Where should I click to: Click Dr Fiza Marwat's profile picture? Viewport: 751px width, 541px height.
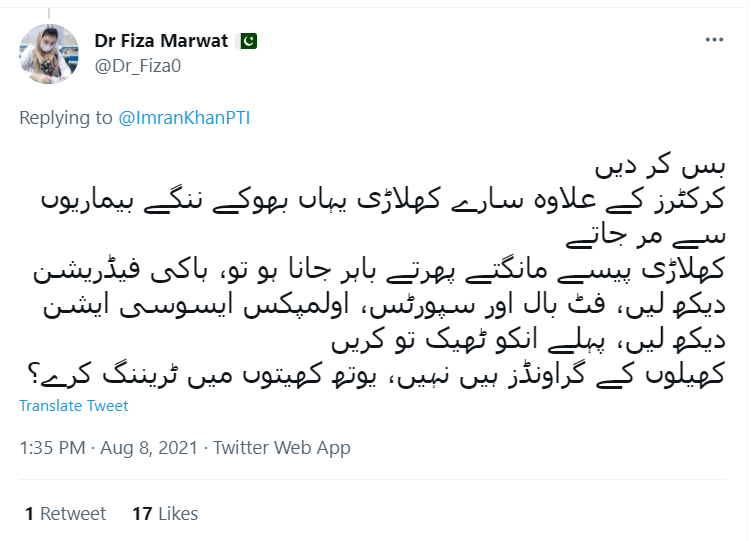tap(48, 54)
